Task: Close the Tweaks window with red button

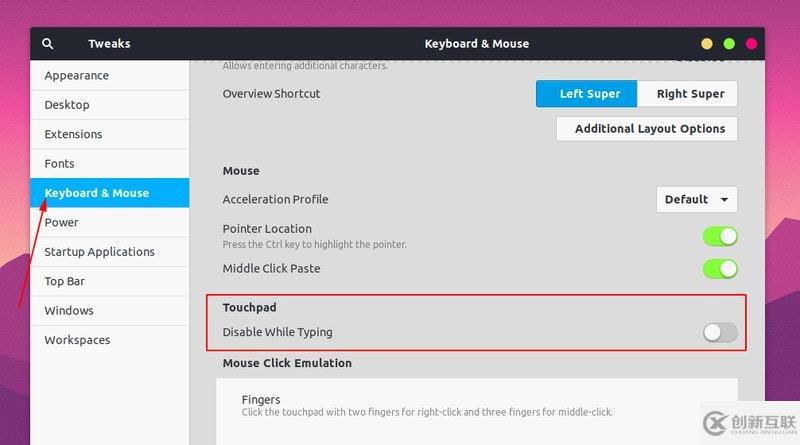Action: [x=752, y=44]
